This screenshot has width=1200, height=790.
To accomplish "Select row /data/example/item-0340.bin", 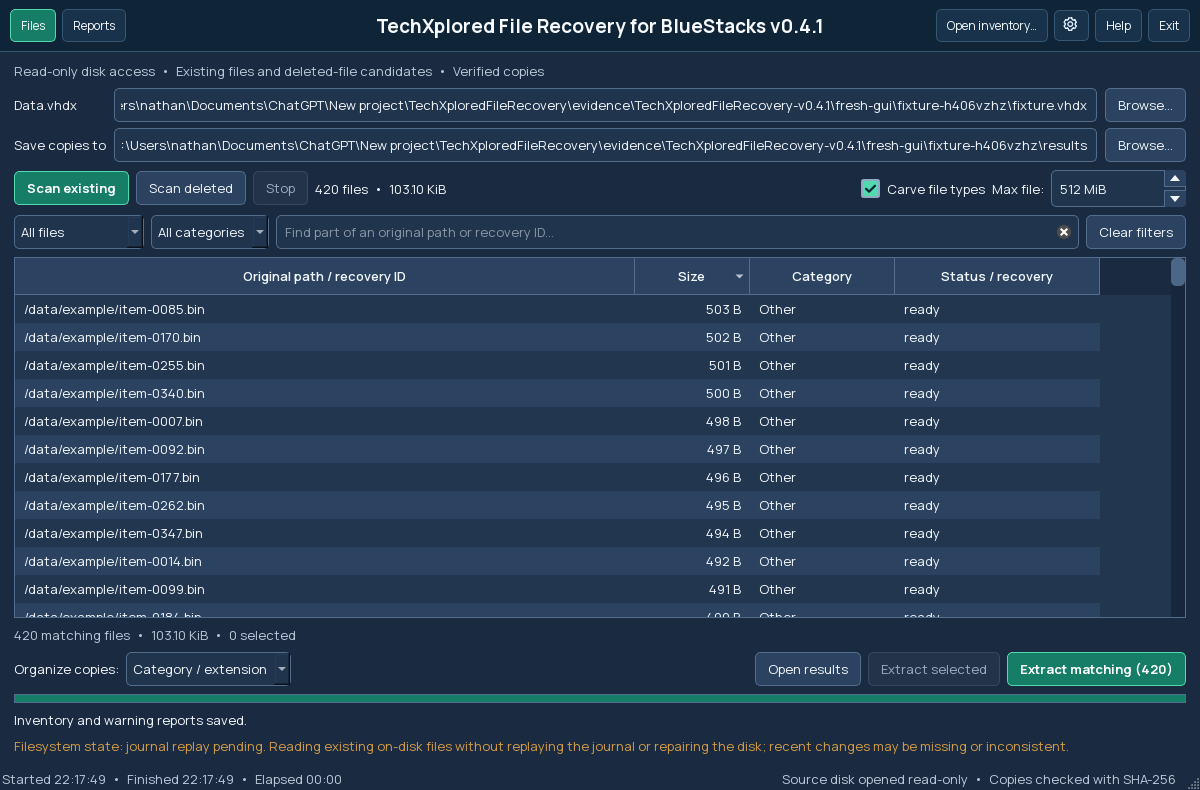I will tap(557, 393).
